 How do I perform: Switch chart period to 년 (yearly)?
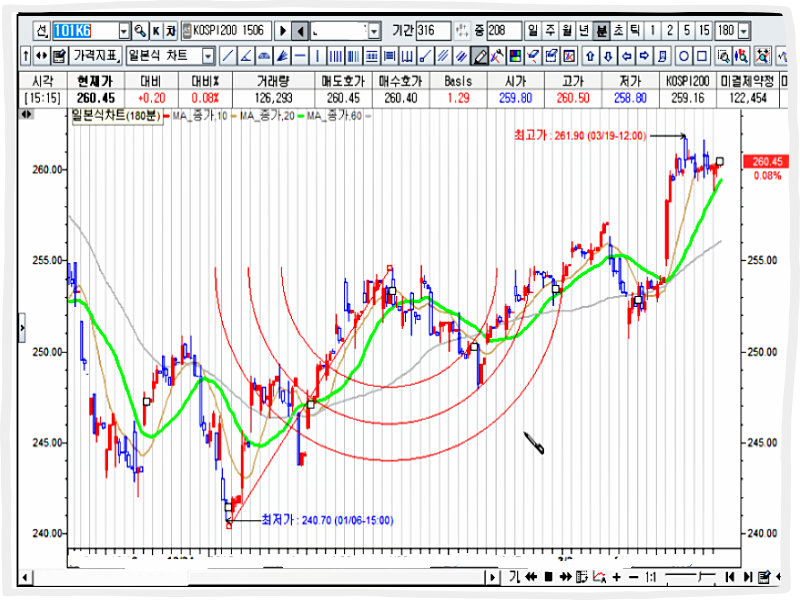(x=584, y=31)
